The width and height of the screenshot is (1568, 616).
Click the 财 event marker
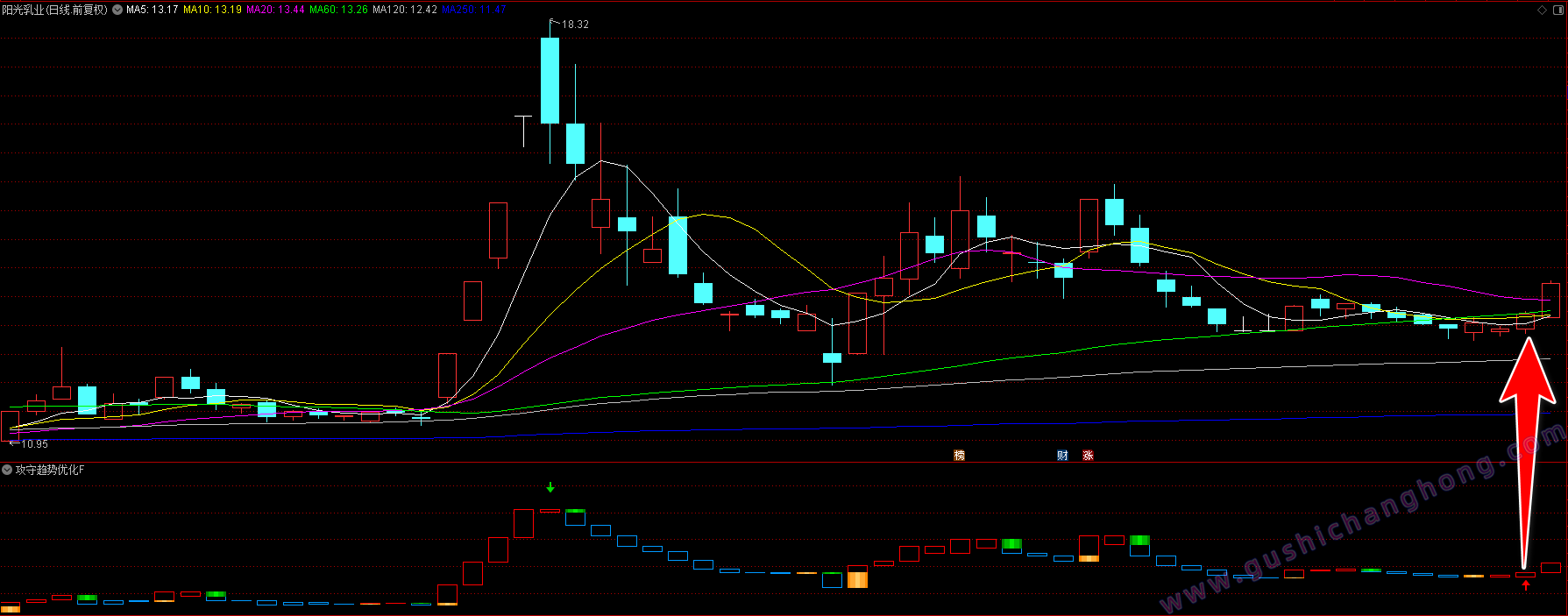point(1062,456)
